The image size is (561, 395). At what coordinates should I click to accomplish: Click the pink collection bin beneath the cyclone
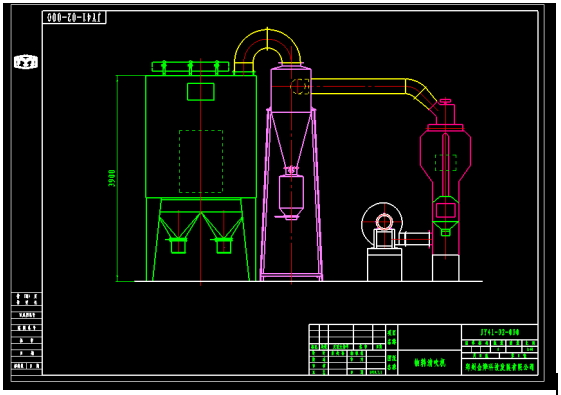click(x=291, y=196)
